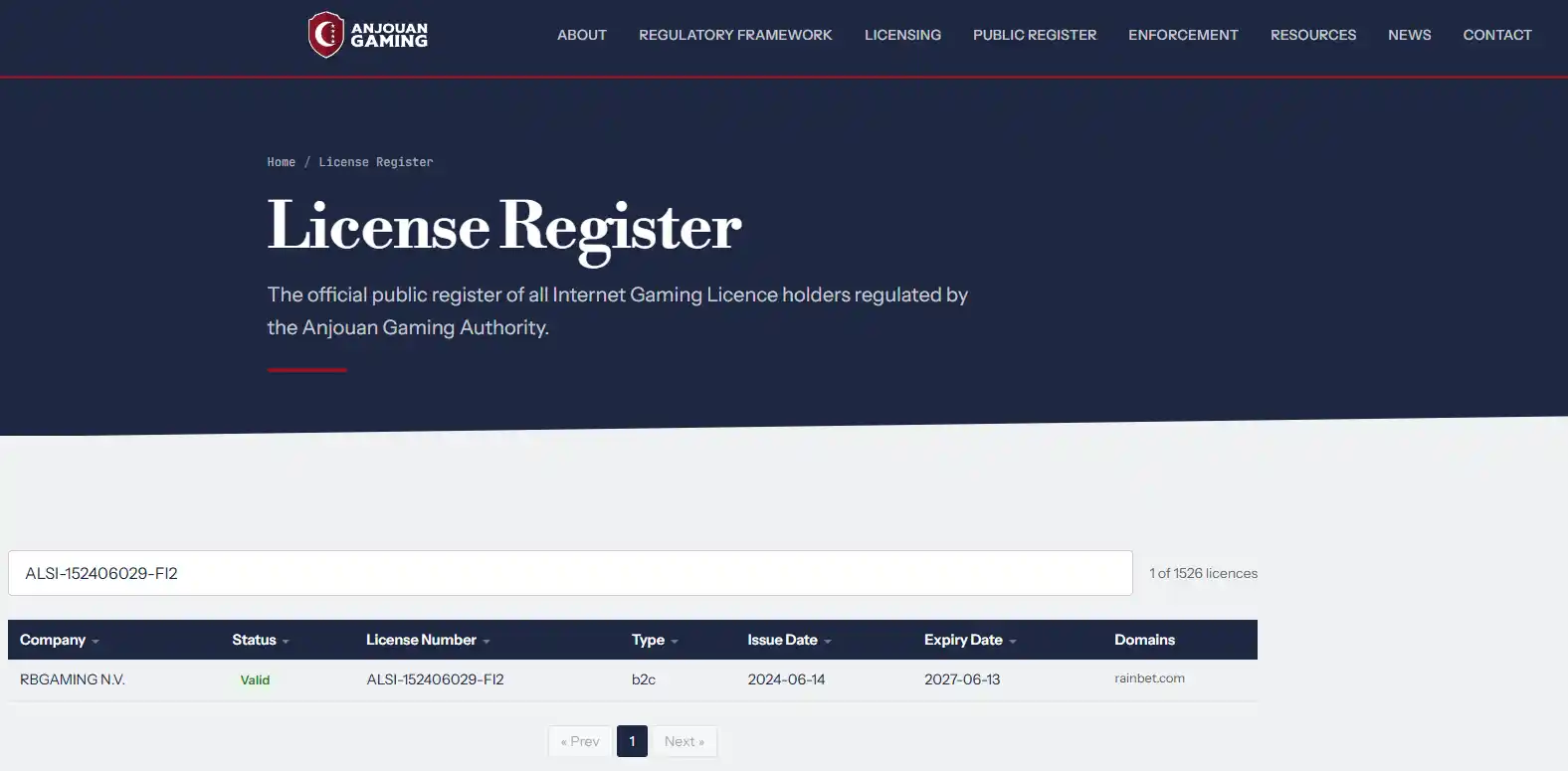Select page 1 in pagination
Image resolution: width=1568 pixels, height=771 pixels.
(x=632, y=741)
